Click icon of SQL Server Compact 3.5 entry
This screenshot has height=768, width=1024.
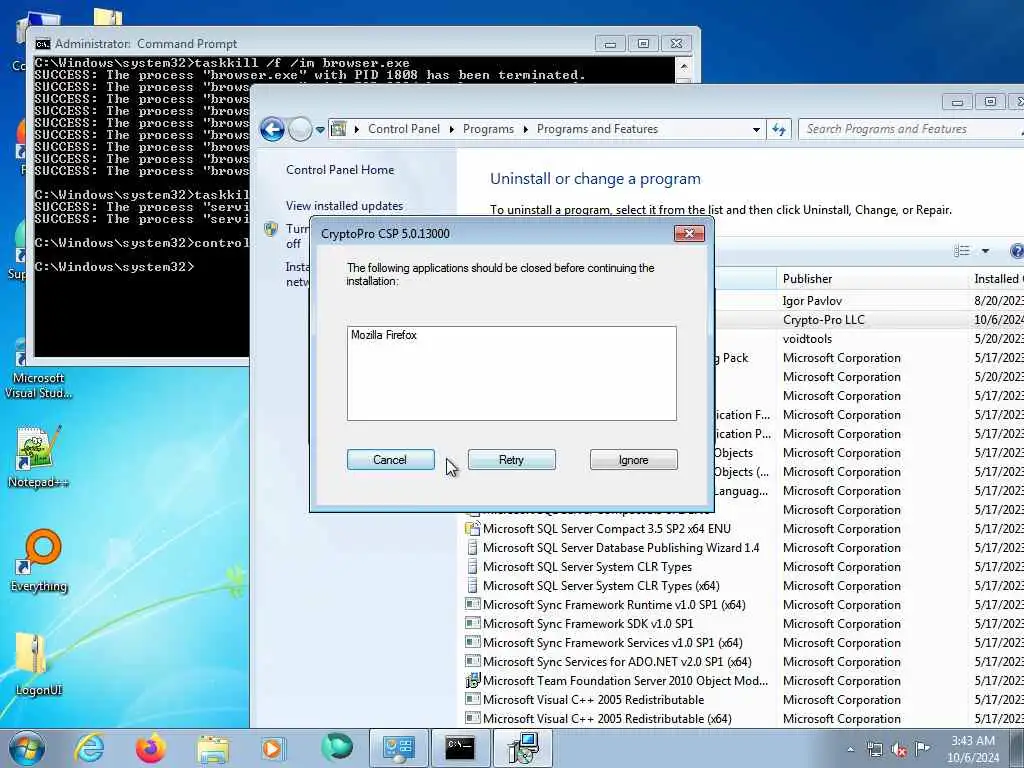coord(472,529)
